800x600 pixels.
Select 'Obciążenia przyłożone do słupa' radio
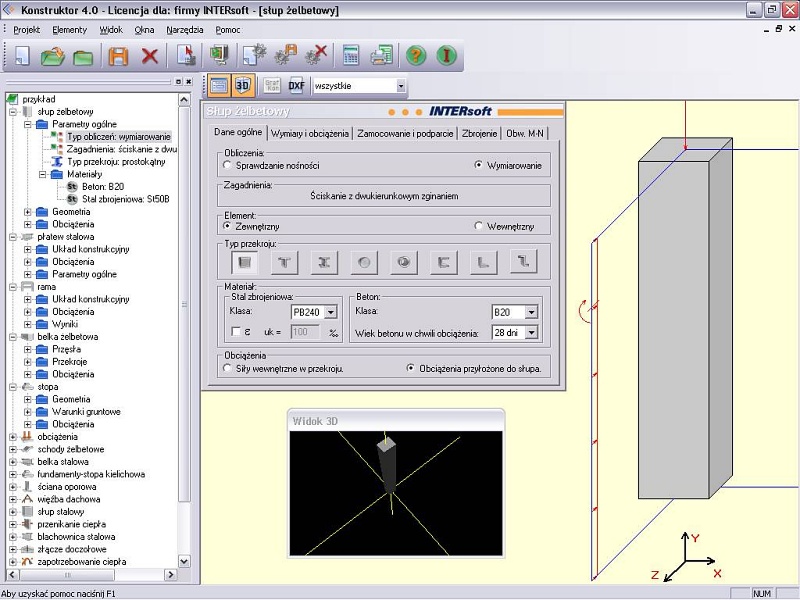[410, 368]
